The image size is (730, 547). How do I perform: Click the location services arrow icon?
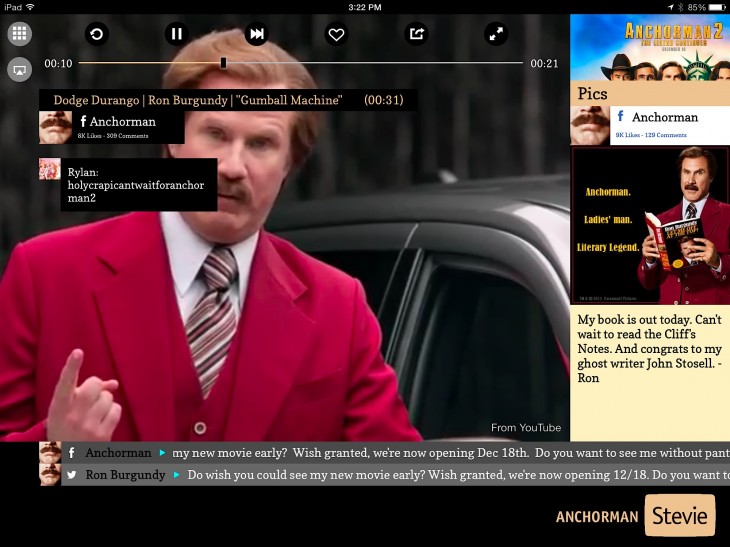pyautogui.click(x=670, y=7)
